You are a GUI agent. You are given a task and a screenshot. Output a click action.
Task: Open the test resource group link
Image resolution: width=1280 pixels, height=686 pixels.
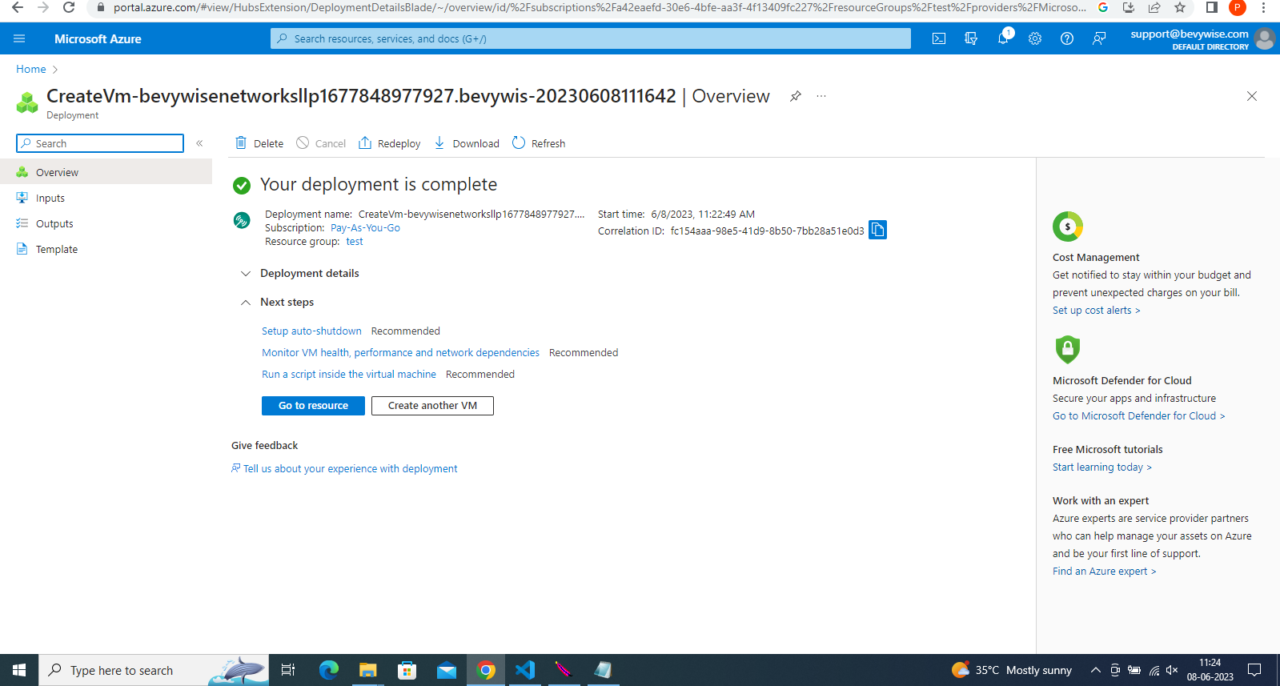(x=354, y=242)
